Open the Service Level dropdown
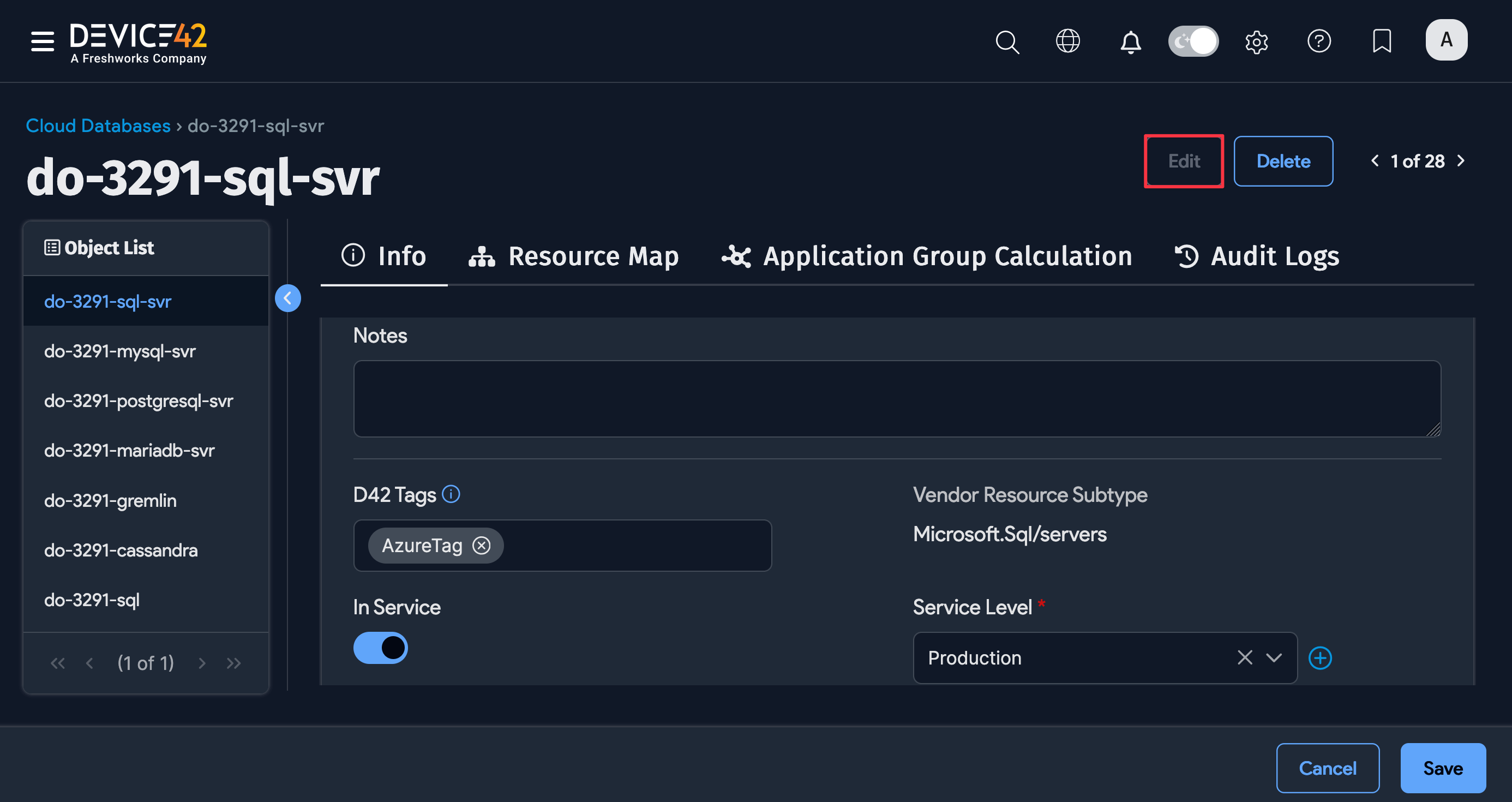Screen dimensions: 1512x802 tap(1274, 657)
